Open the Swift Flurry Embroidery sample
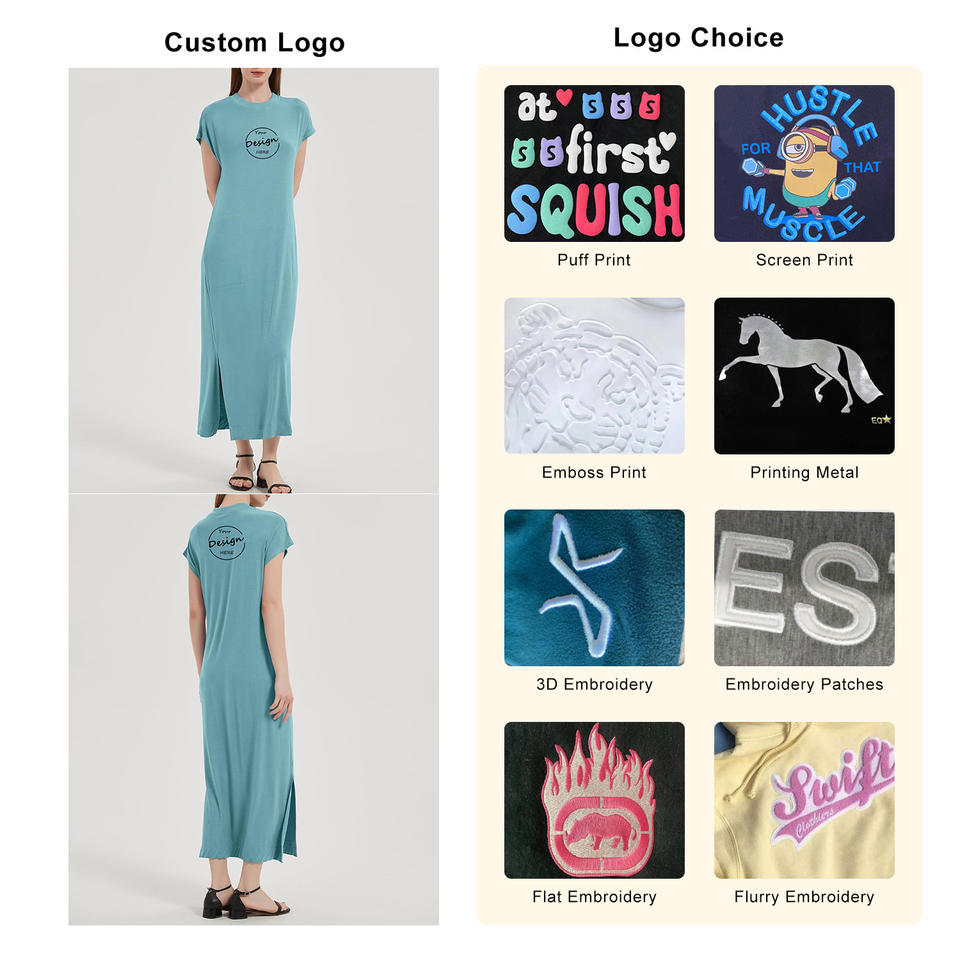 pos(804,800)
